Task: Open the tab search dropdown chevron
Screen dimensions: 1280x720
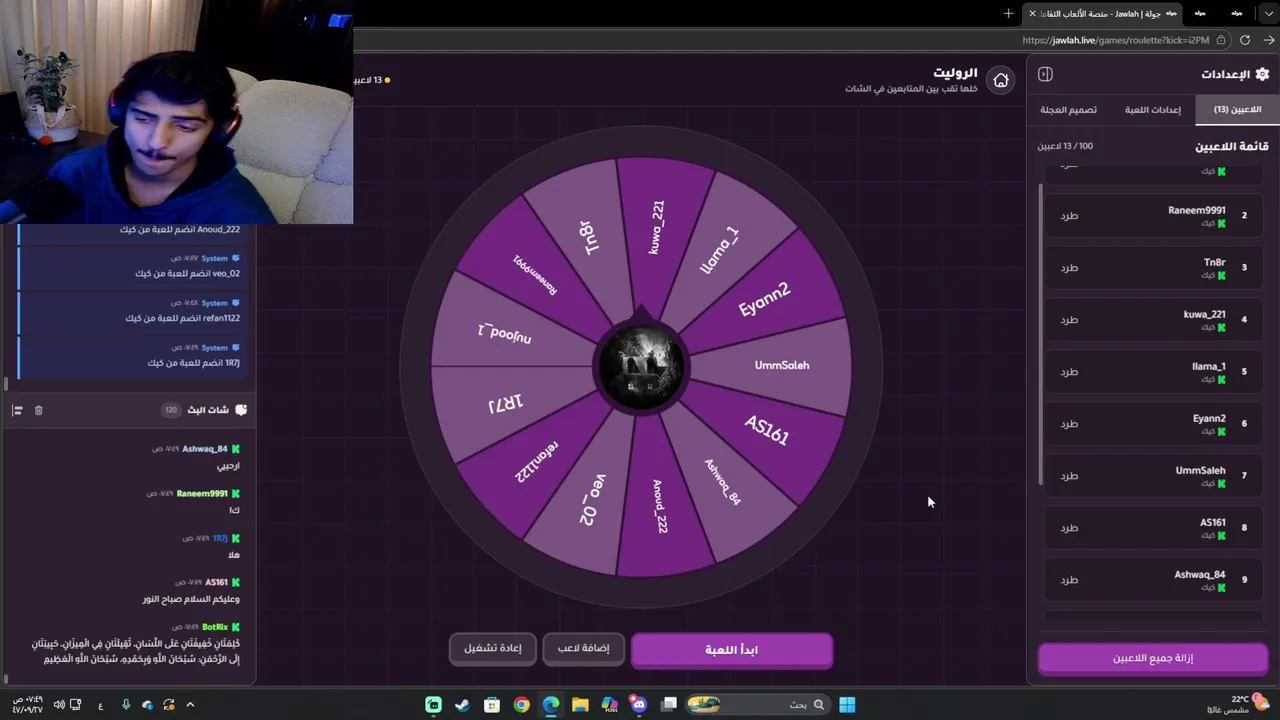Action: coord(1270,13)
